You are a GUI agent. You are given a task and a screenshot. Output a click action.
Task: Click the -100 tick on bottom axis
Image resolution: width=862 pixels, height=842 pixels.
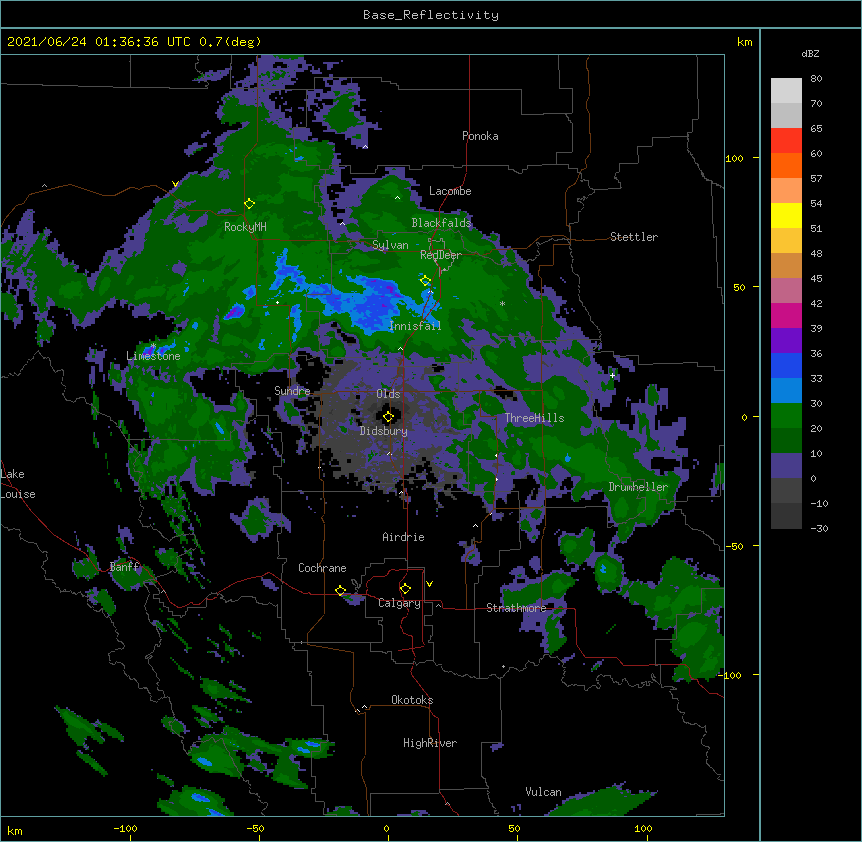pyautogui.click(x=125, y=828)
